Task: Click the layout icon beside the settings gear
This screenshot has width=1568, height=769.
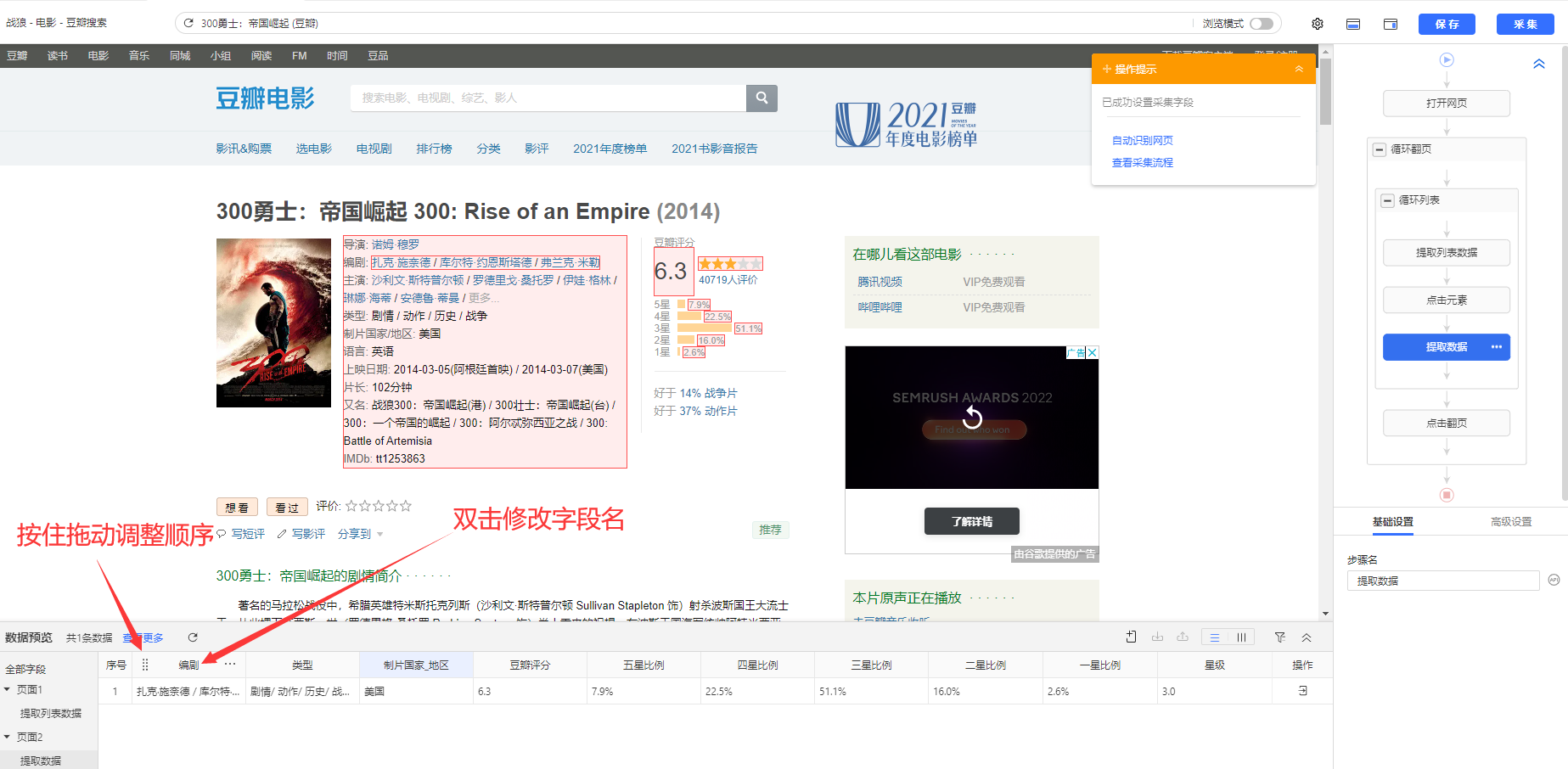Action: point(1353,24)
